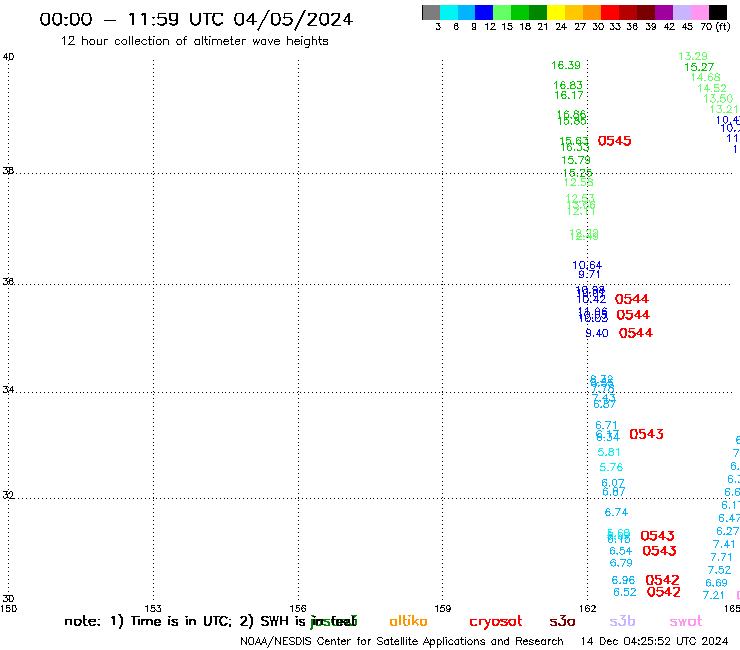The height and width of the screenshot is (650, 740).
Task: Click the light blue value 6.71
Action: [606, 425]
